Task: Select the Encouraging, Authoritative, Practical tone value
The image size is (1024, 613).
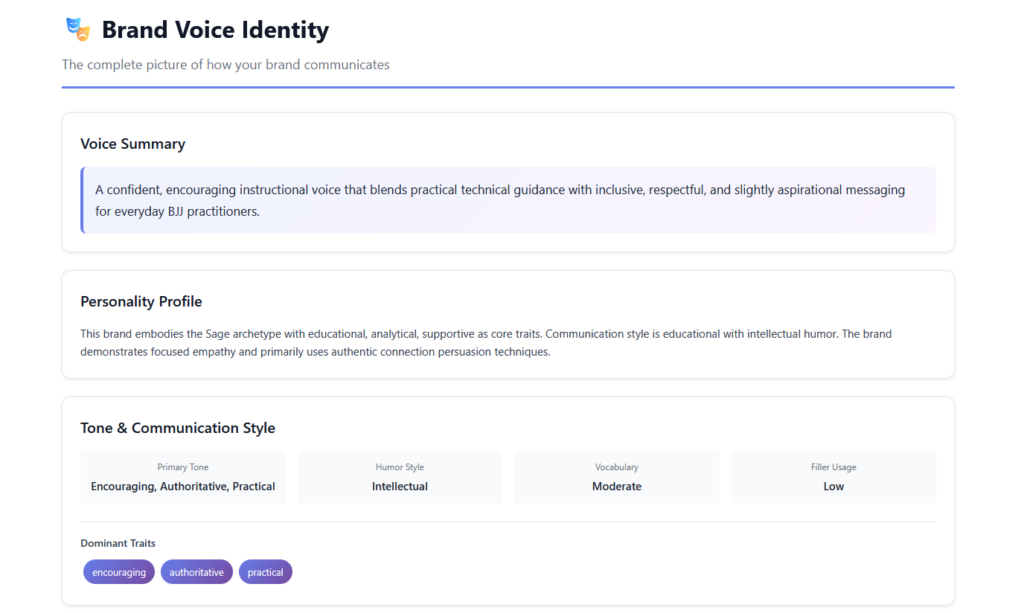Action: point(183,487)
